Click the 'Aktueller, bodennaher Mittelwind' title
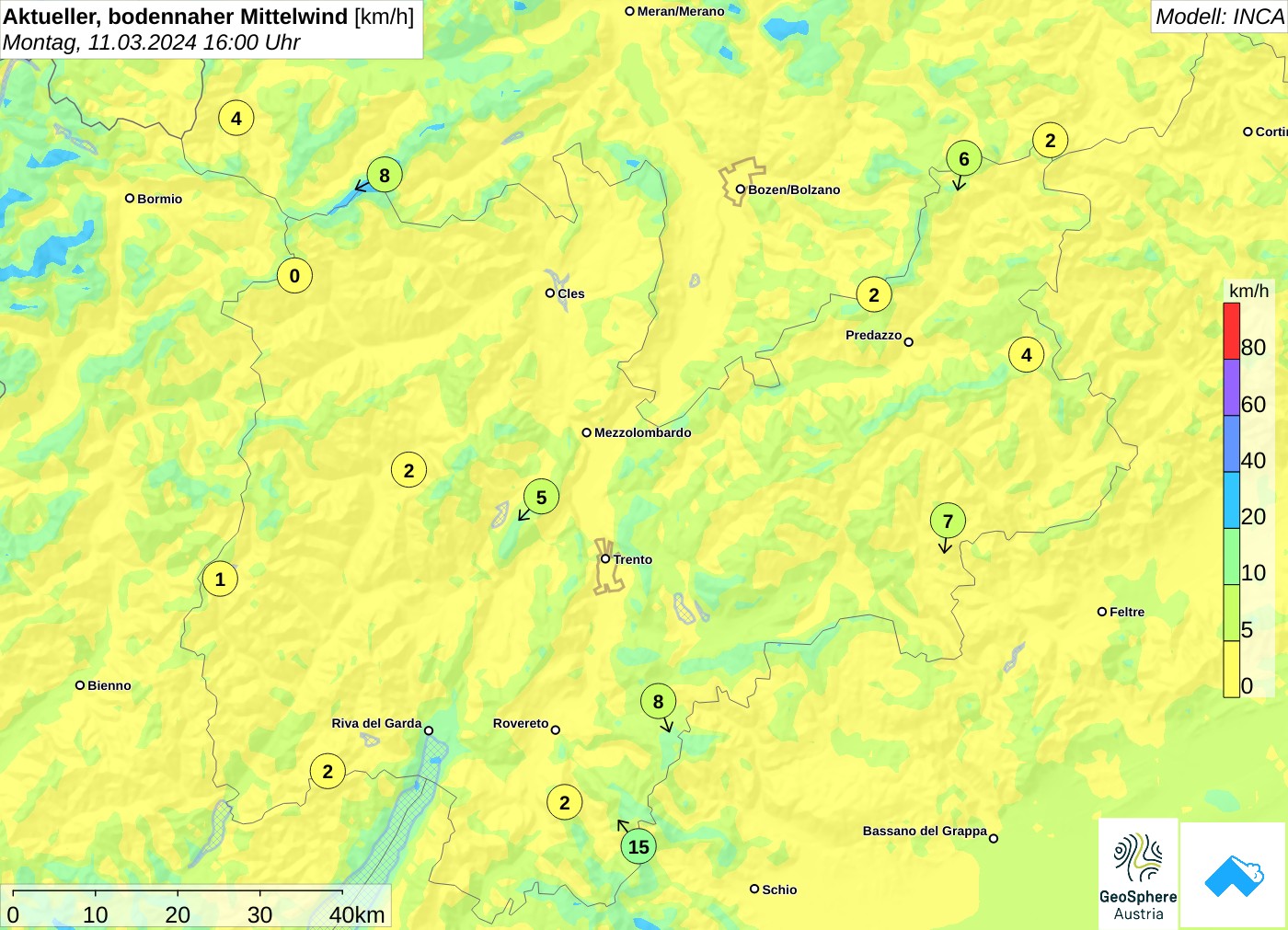Viewport: 1288px width, 930px height. click(176, 16)
